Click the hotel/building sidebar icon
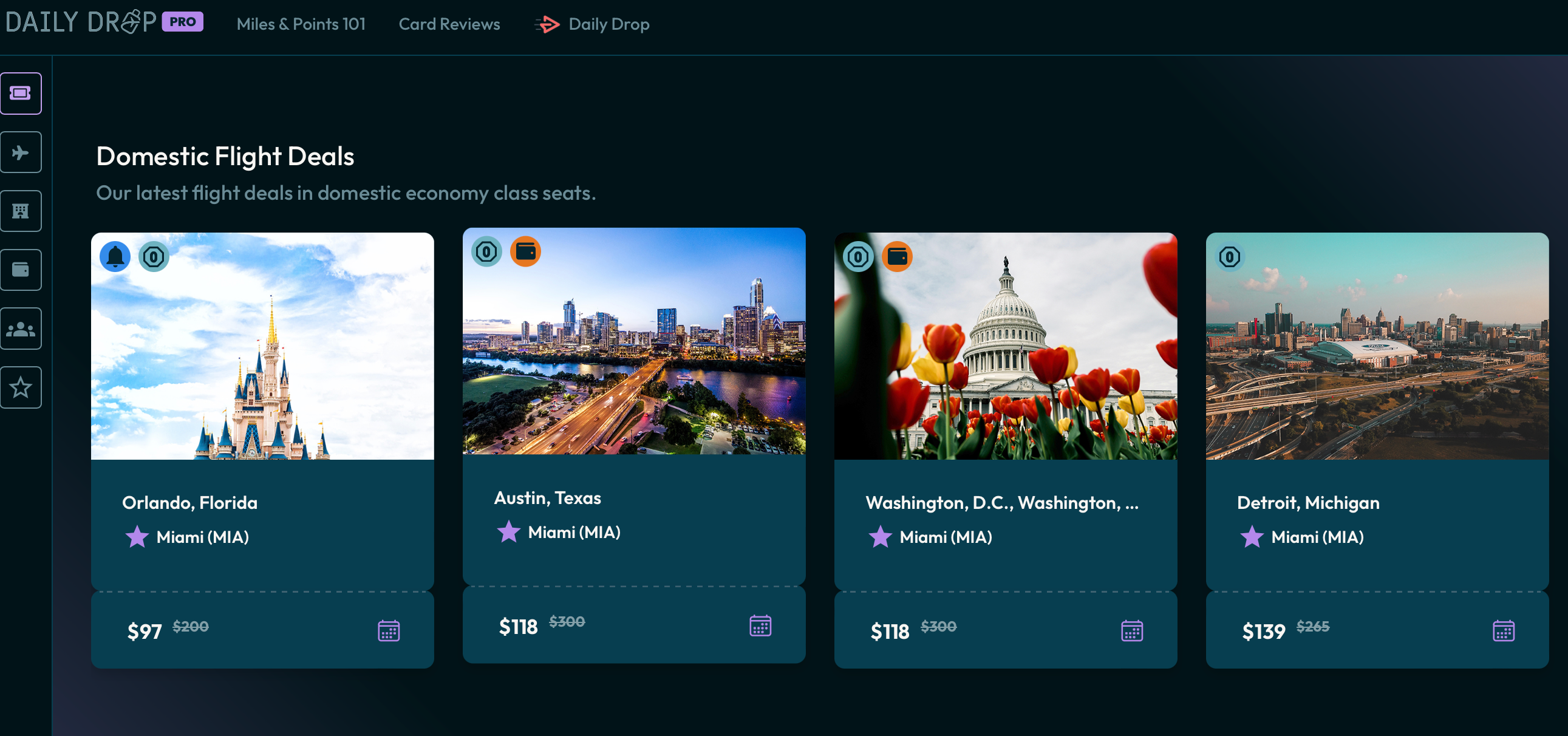The width and height of the screenshot is (1568, 736). click(22, 210)
